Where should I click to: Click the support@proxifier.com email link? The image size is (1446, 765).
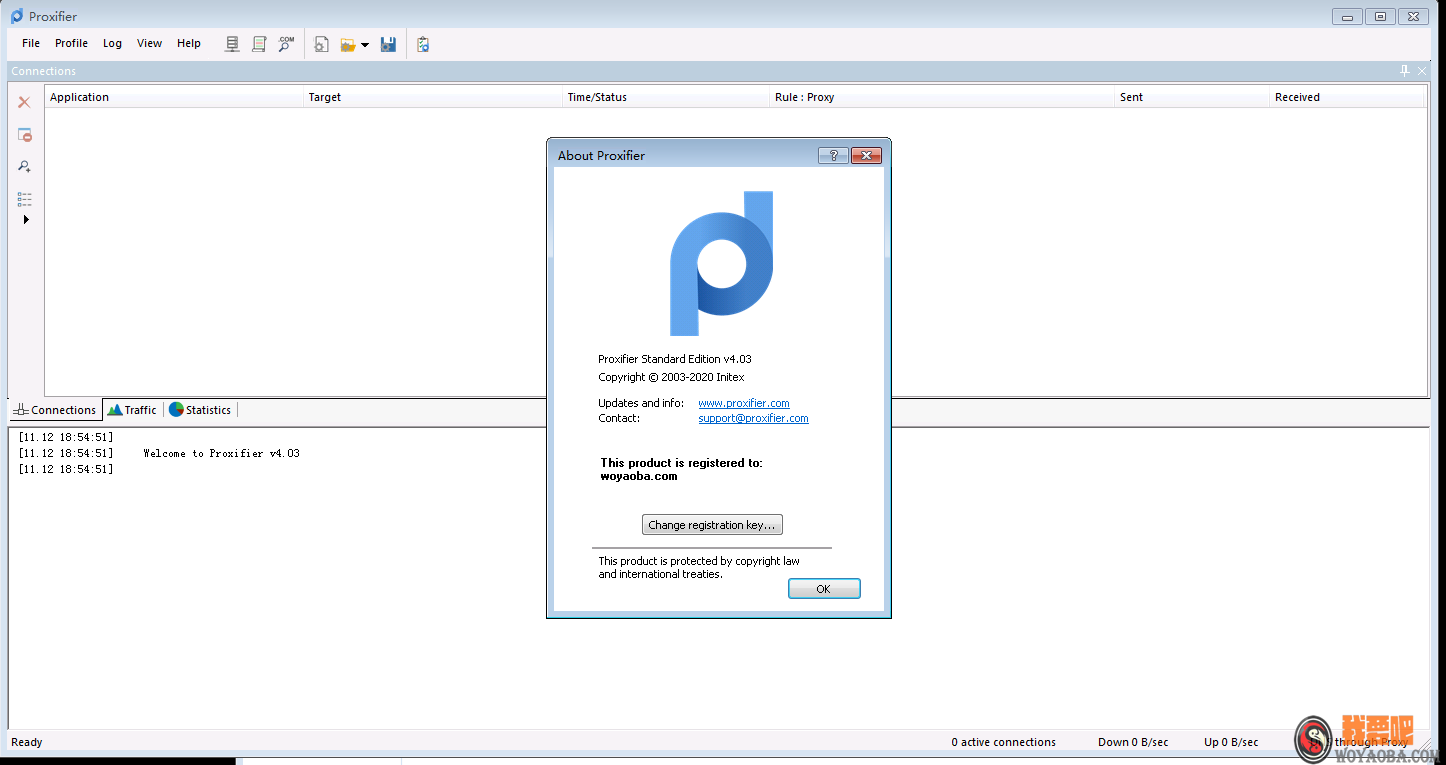[753, 418]
